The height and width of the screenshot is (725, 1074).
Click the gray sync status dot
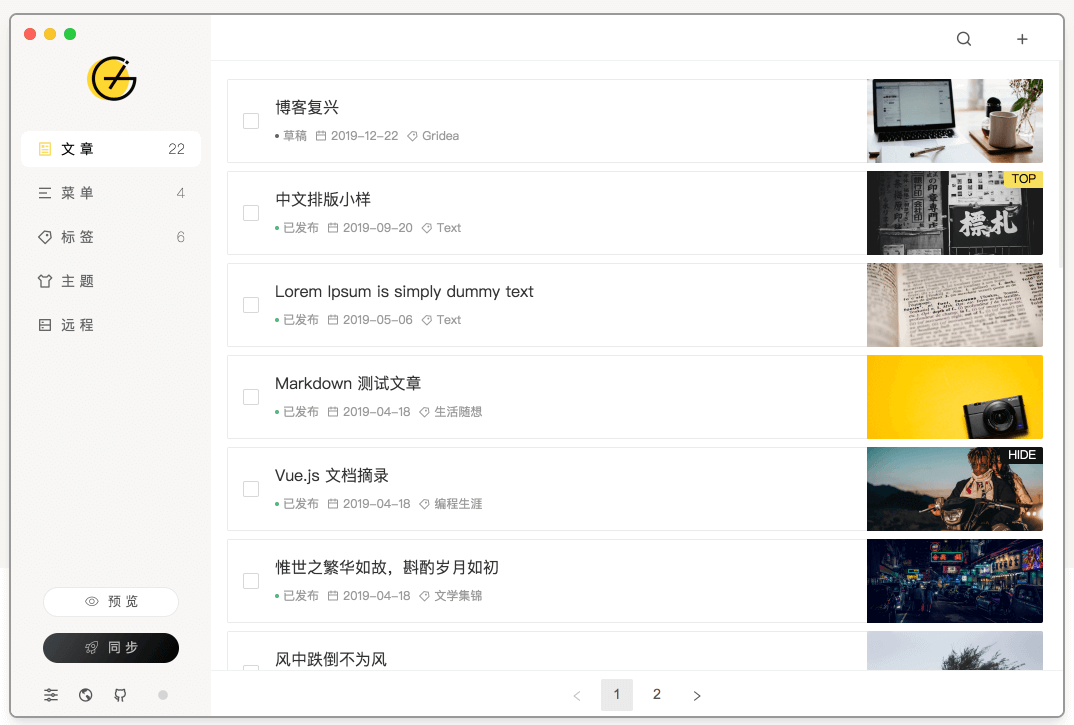[x=162, y=694]
